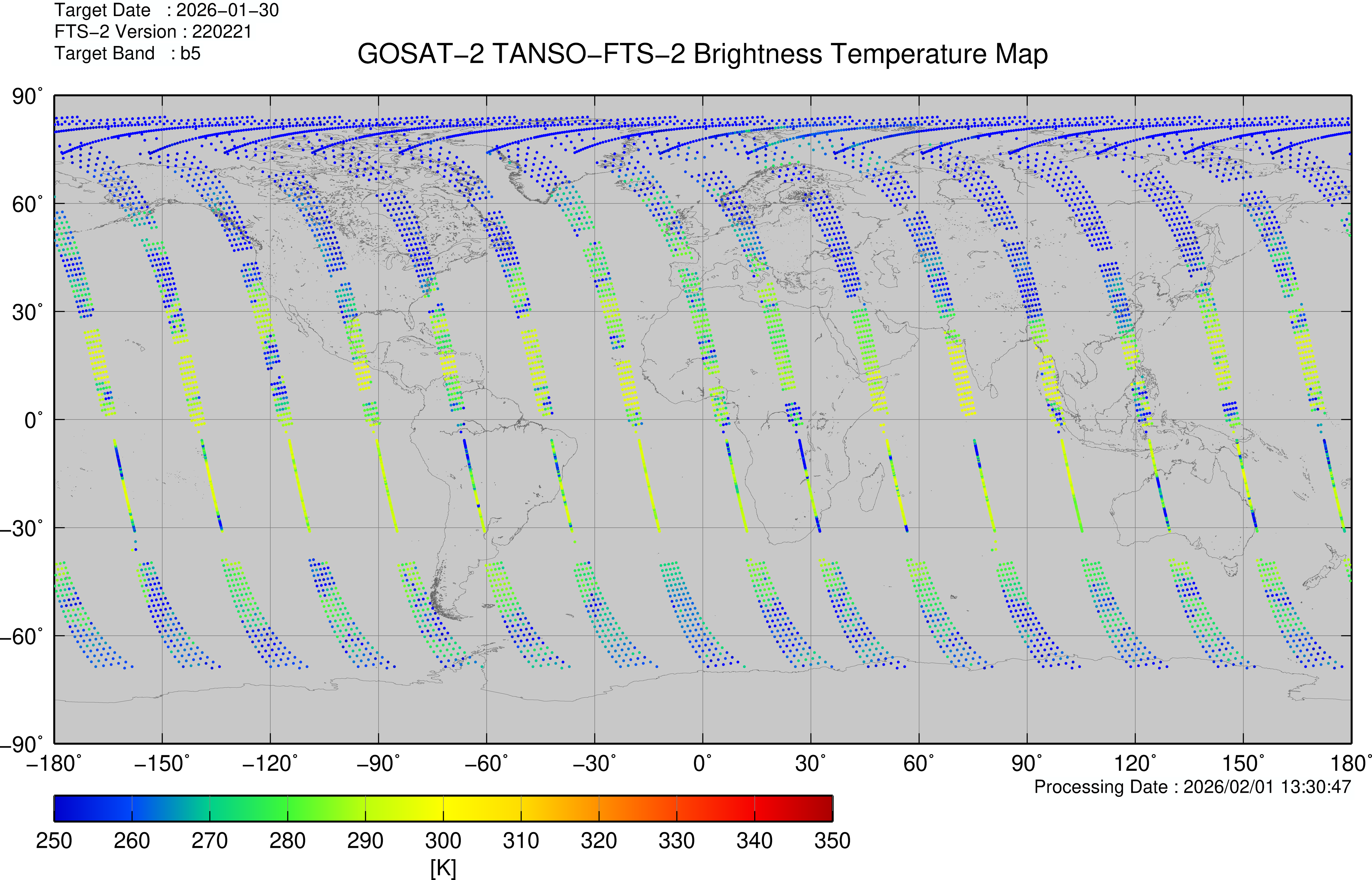1372x880 pixels.
Task: Click the 180° longitude axis label
Action: 1350,763
